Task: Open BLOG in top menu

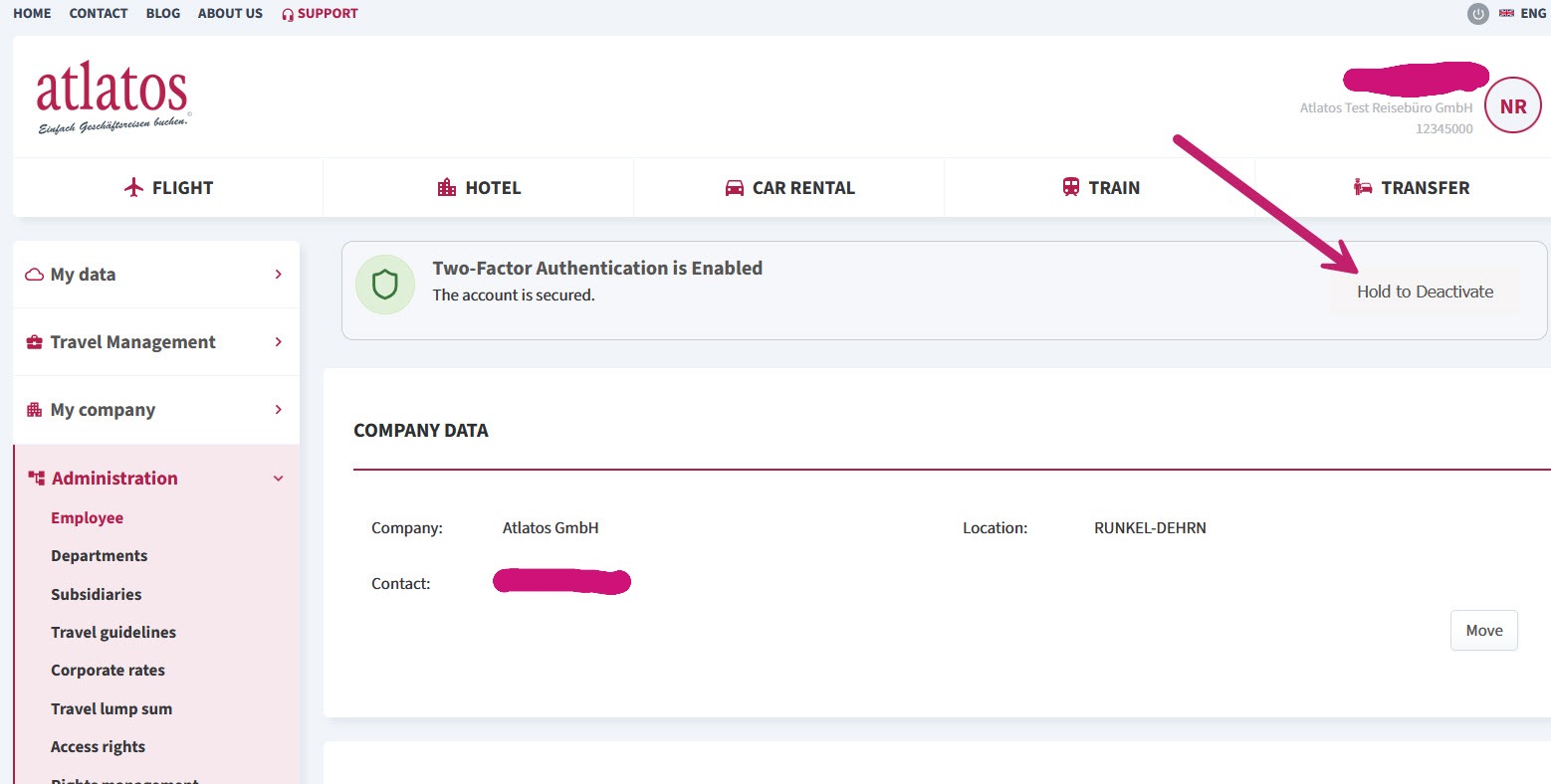Action: (163, 13)
